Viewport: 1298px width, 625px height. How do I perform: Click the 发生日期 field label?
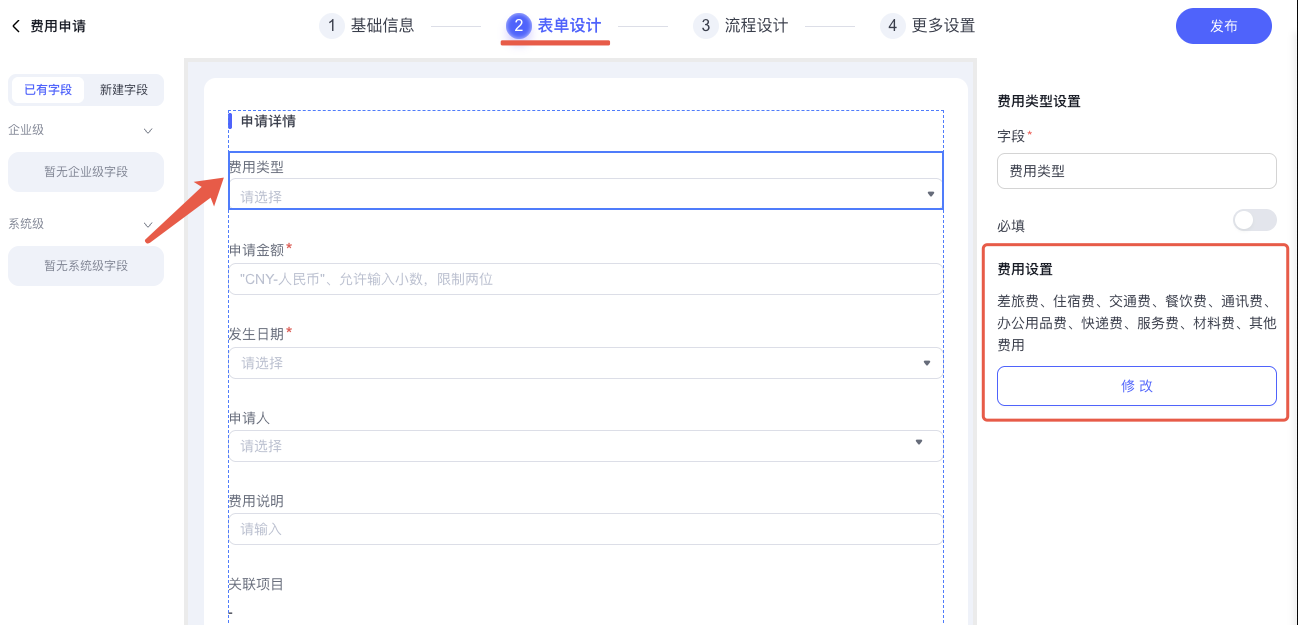coord(256,334)
